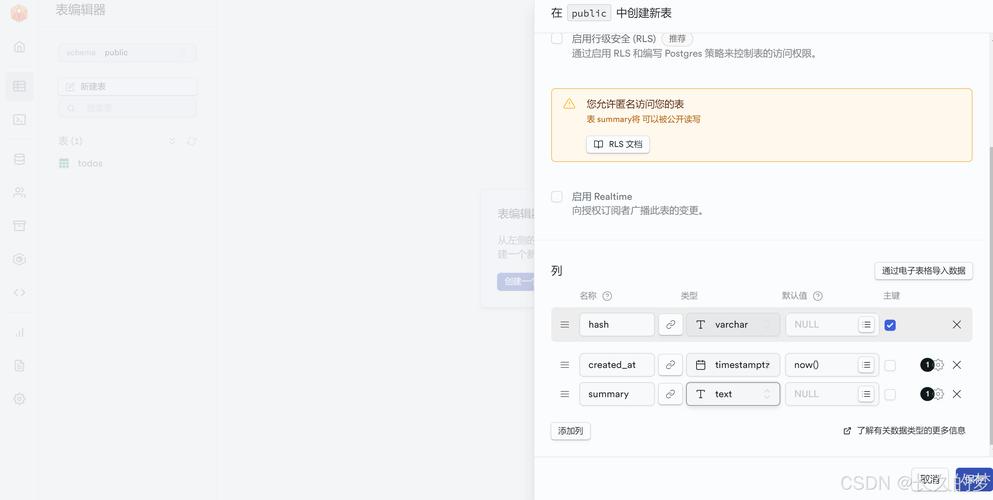Open the Table Editor sidebar icon
Viewport: 993px width, 500px height.
tap(20, 86)
